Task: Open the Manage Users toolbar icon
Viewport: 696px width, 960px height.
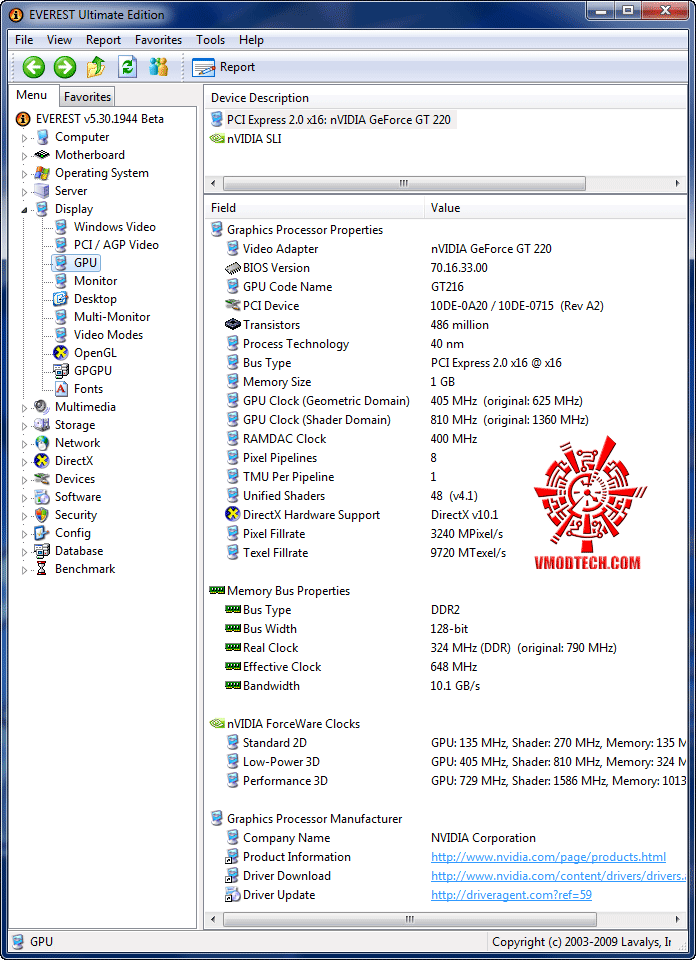Action: (x=159, y=67)
